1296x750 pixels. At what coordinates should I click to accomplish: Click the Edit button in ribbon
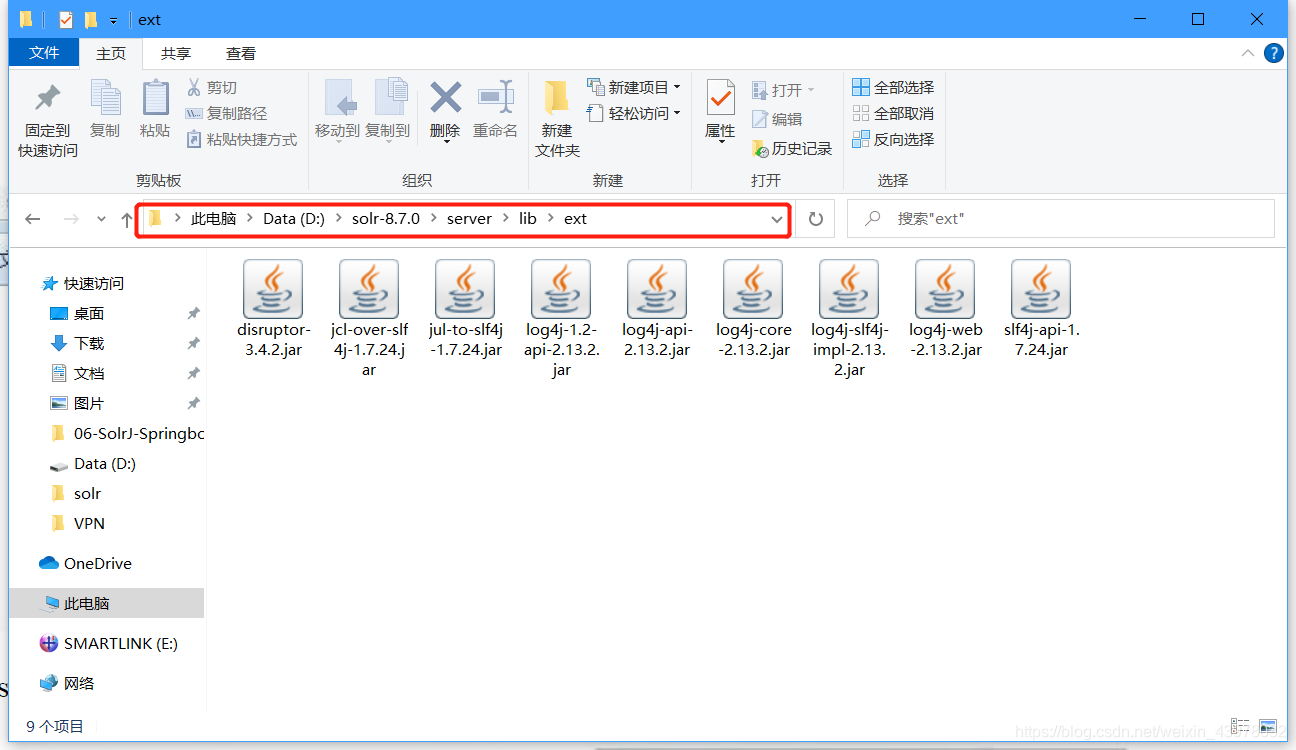777,119
